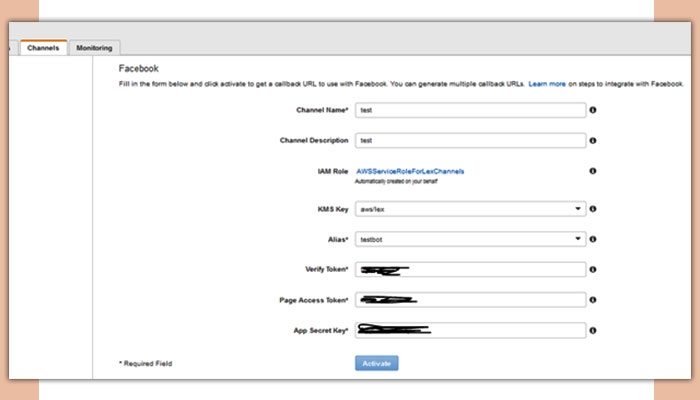This screenshot has height=400, width=700.
Task: Focus the Channel Description input field
Action: 470,141
